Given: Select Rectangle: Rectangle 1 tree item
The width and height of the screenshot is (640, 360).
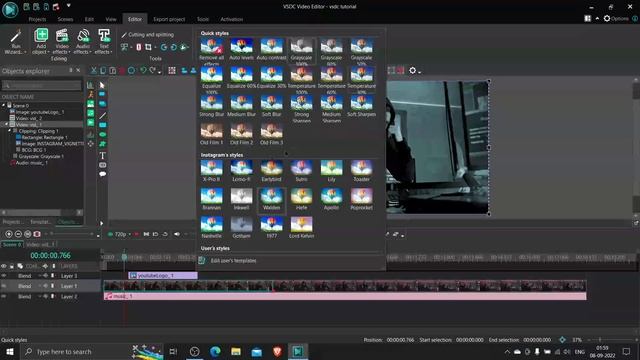Looking at the screenshot, I should coord(44,138).
